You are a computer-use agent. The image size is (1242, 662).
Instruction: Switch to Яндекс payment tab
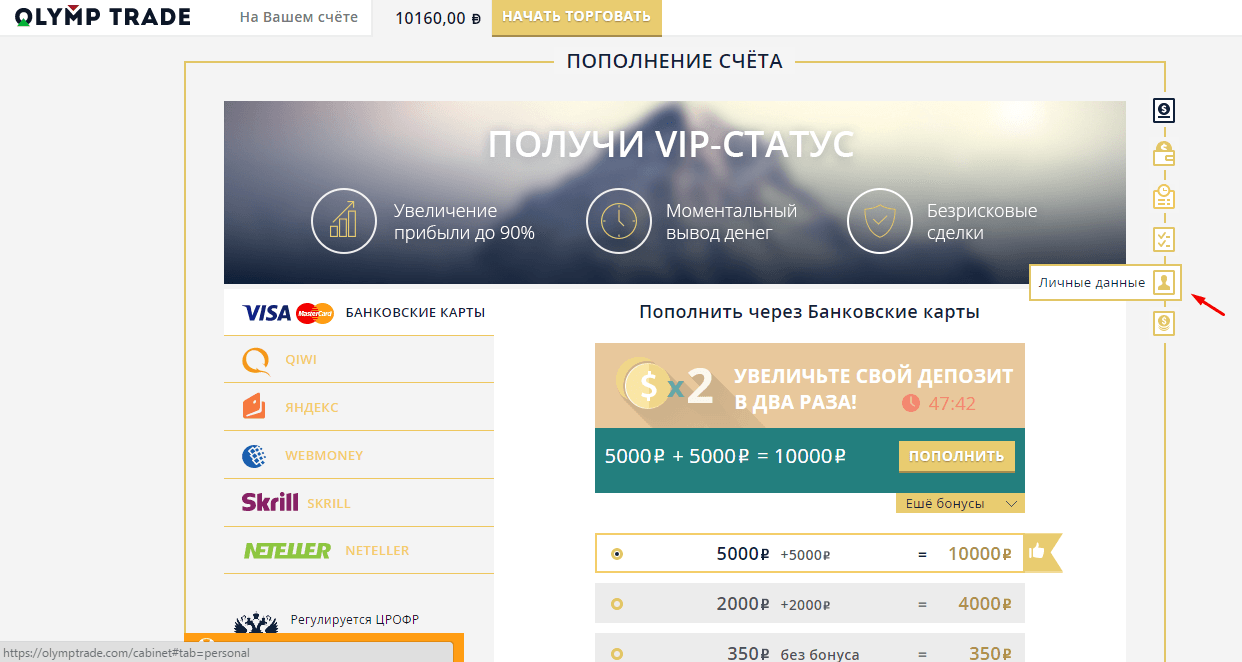pos(359,407)
